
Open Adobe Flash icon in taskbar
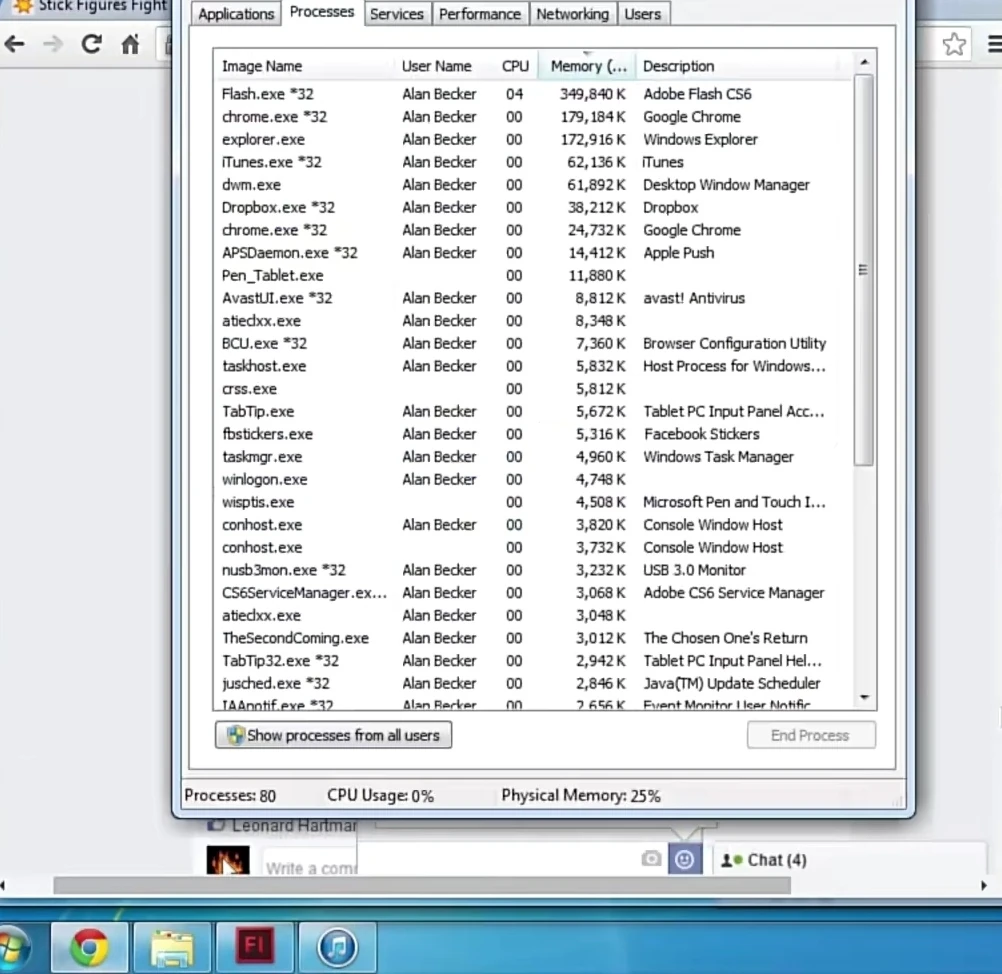coord(254,947)
